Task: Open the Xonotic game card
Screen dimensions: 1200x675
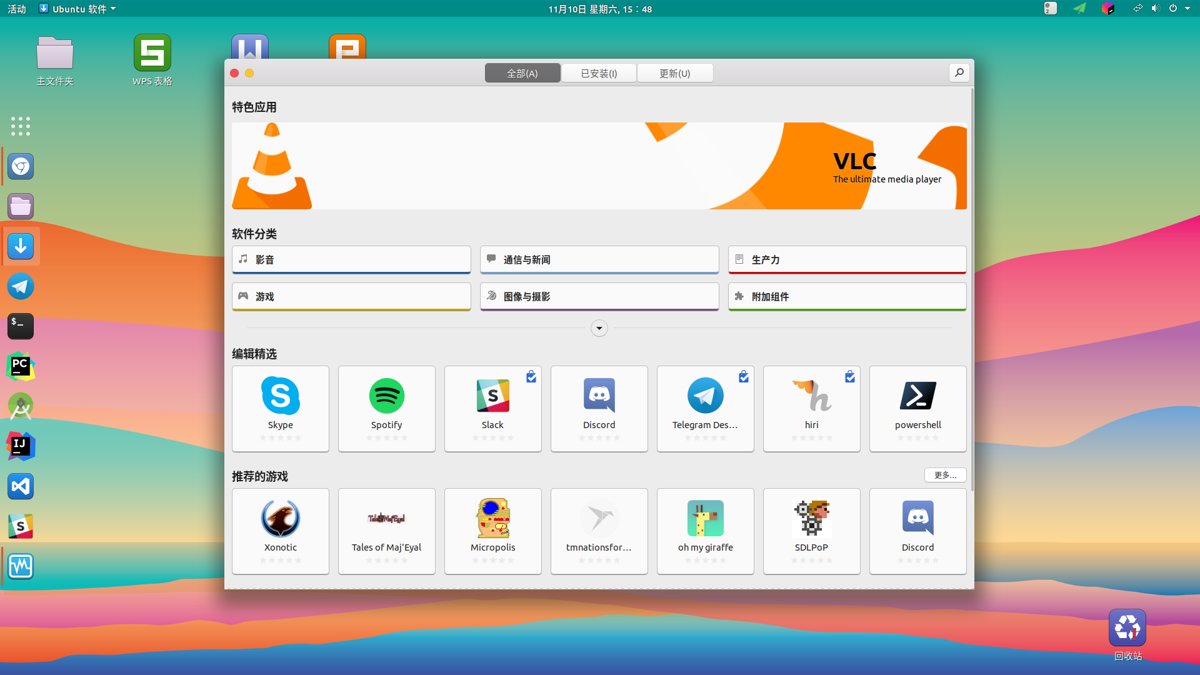Action: (x=280, y=531)
